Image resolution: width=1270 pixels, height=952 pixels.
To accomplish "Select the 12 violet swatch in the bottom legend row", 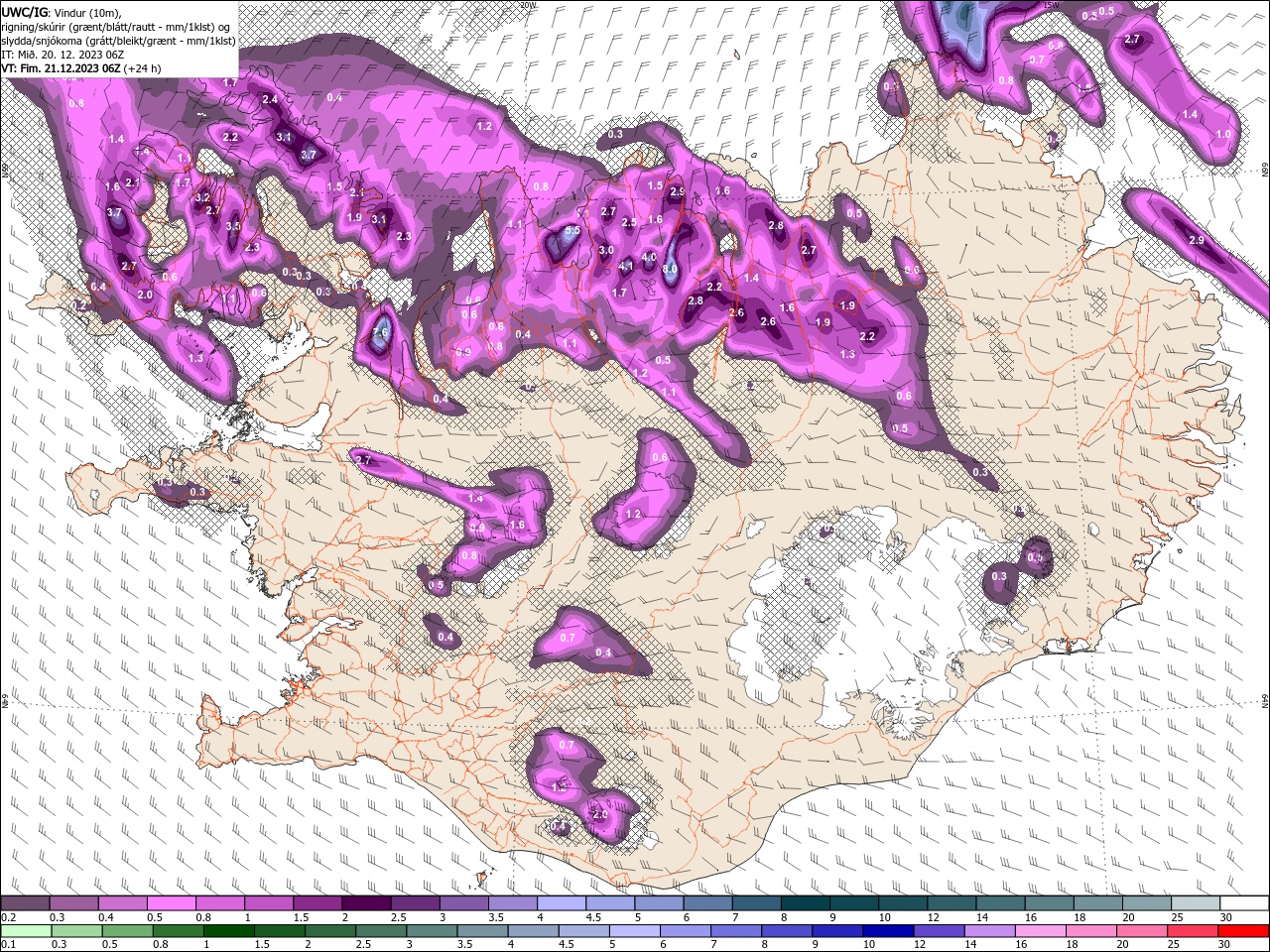I will click(938, 931).
